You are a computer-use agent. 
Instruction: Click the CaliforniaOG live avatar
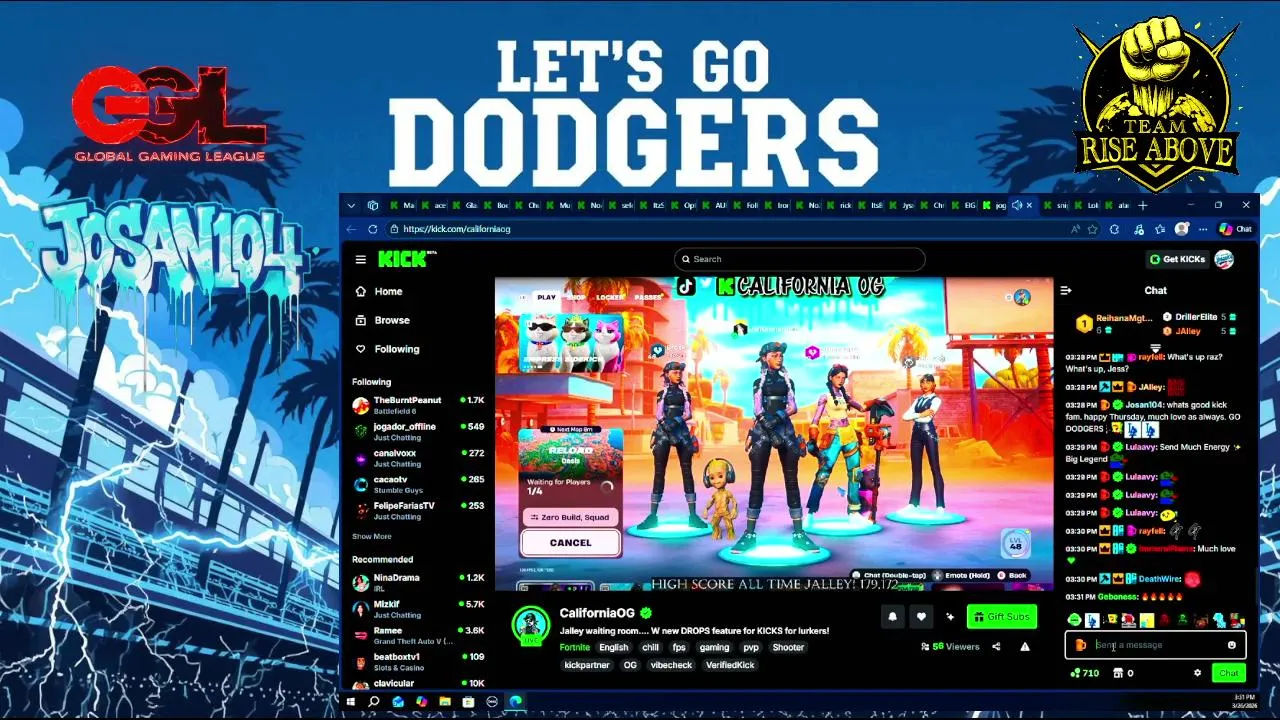[530, 626]
